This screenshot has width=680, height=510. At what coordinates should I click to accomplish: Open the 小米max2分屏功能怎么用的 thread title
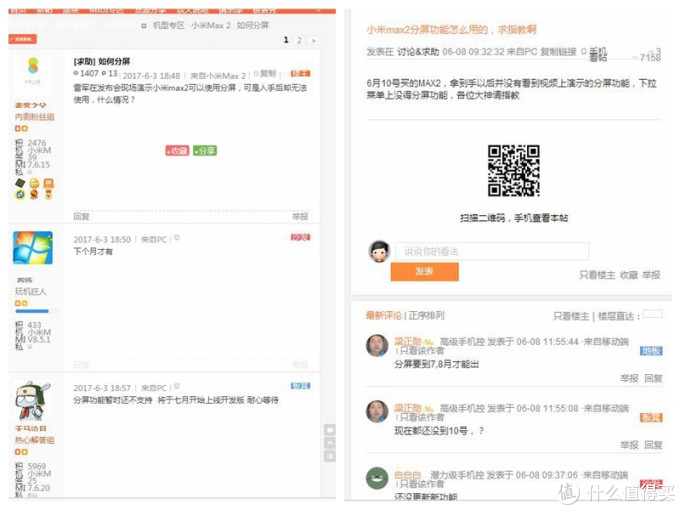451,29
